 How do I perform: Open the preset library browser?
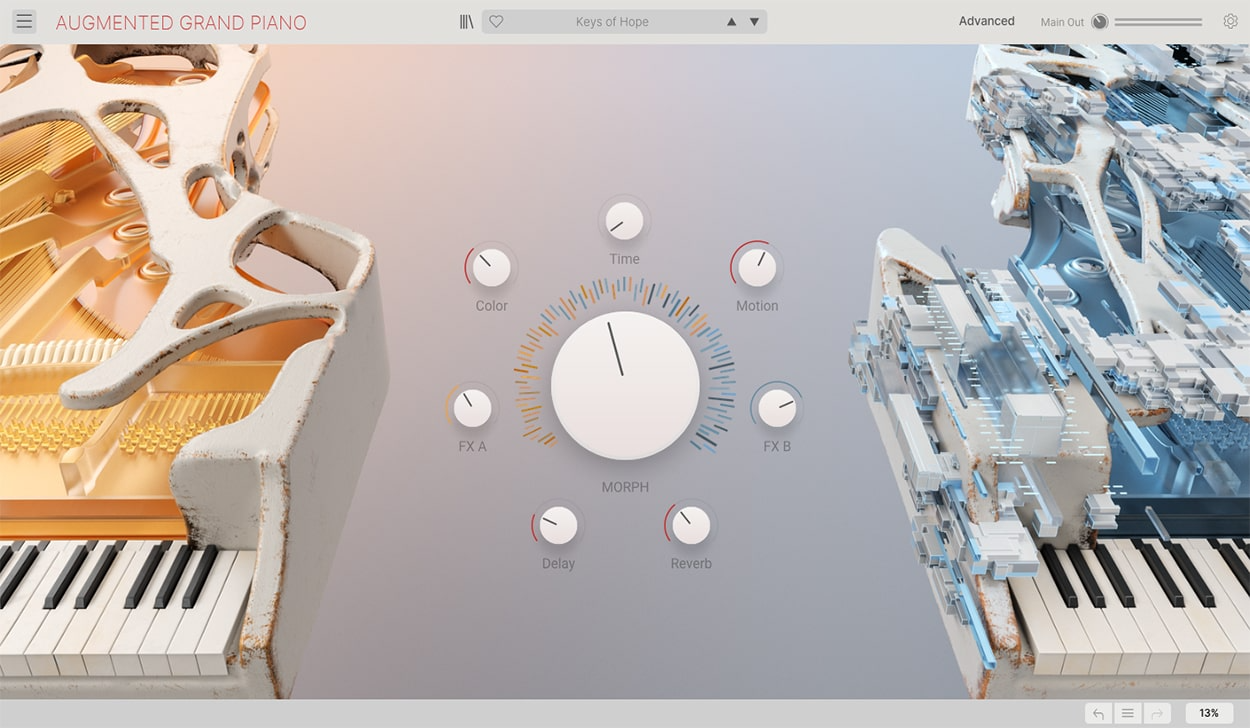pyautogui.click(x=466, y=22)
